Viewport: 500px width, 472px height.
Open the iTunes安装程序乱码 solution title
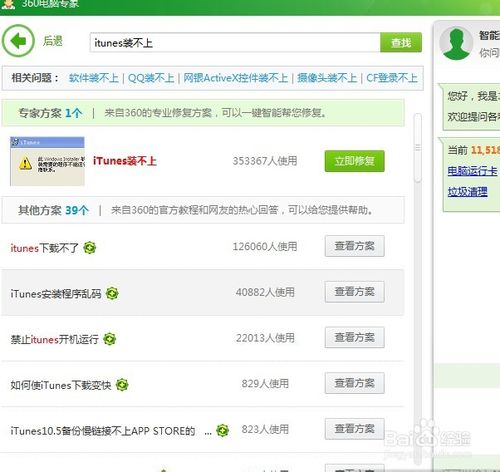[x=56, y=294]
